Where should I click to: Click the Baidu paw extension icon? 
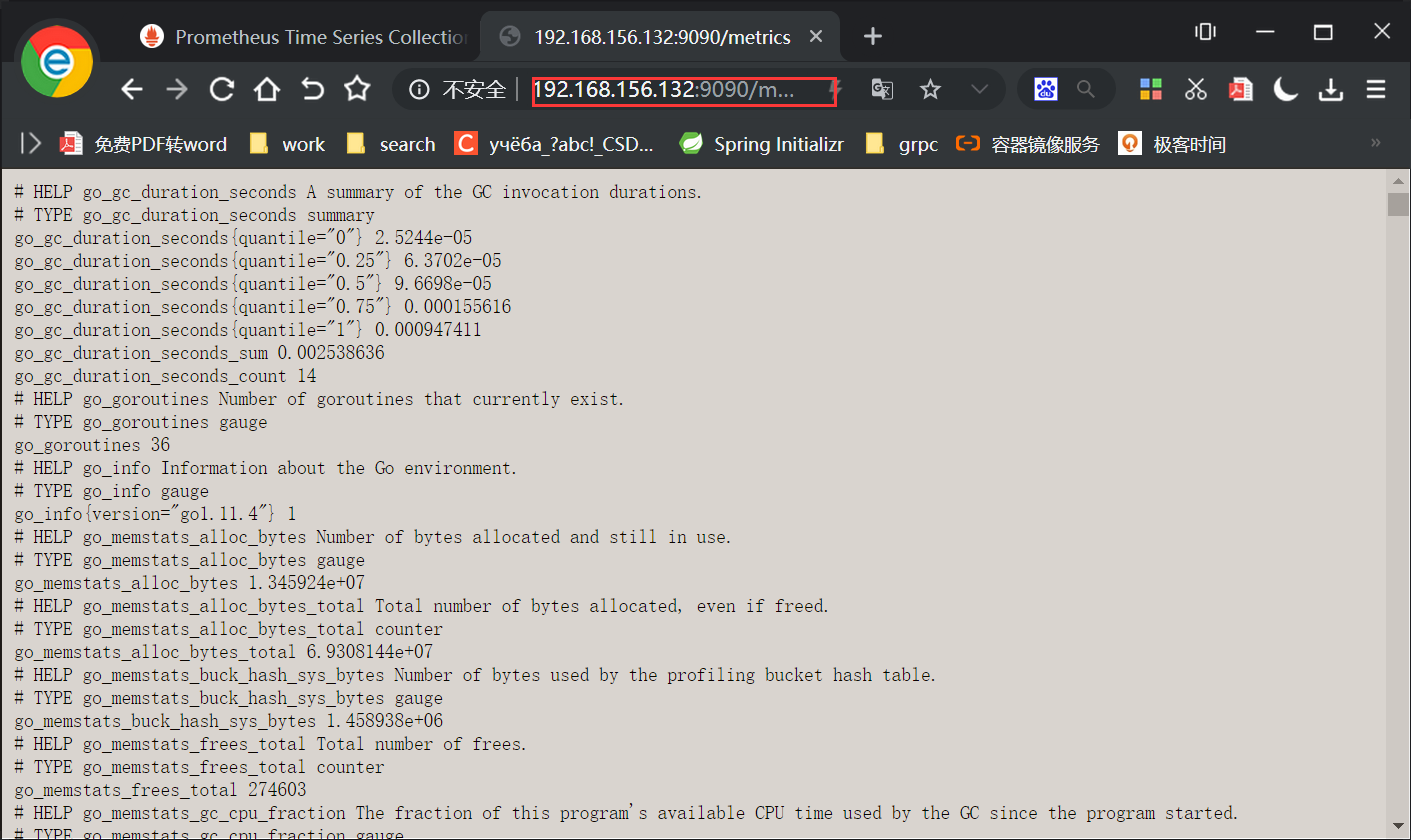pos(1046,90)
